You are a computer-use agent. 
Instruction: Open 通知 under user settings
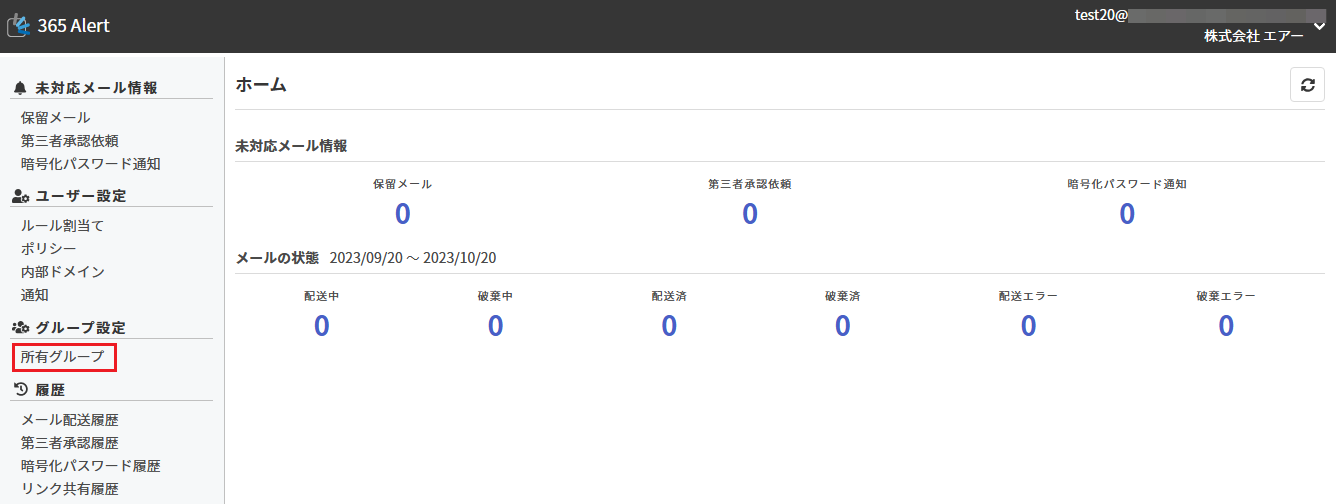coord(34,295)
